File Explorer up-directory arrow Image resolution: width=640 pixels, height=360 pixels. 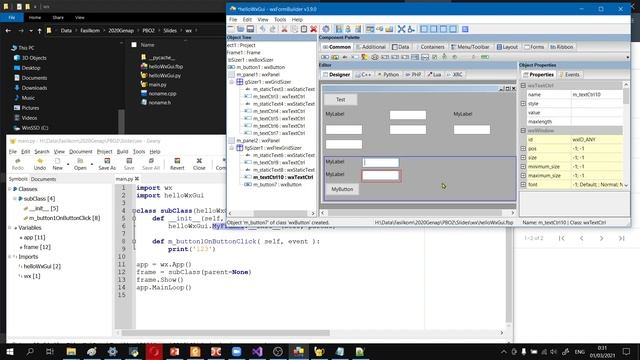pos(39,31)
